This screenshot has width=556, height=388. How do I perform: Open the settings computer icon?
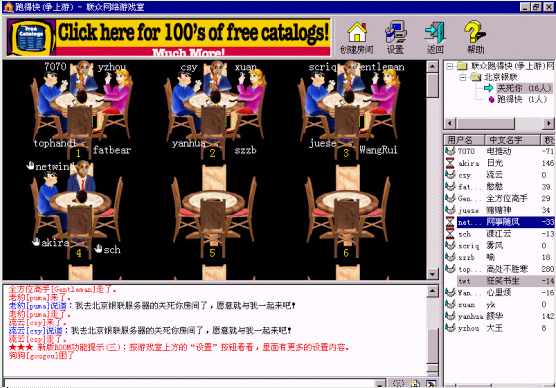395,33
